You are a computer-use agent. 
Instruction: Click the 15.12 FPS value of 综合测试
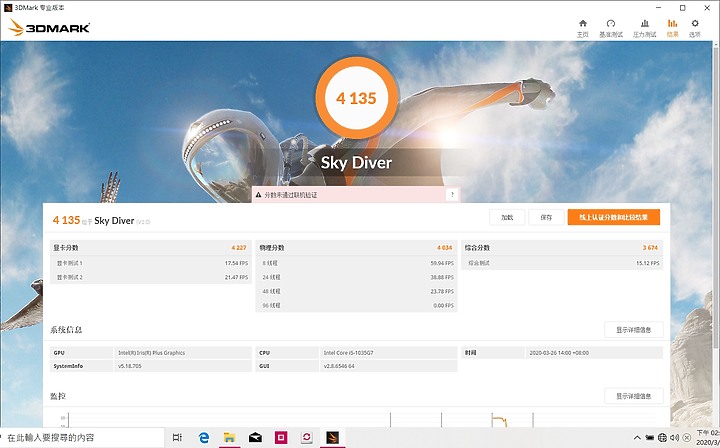pyautogui.click(x=647, y=263)
